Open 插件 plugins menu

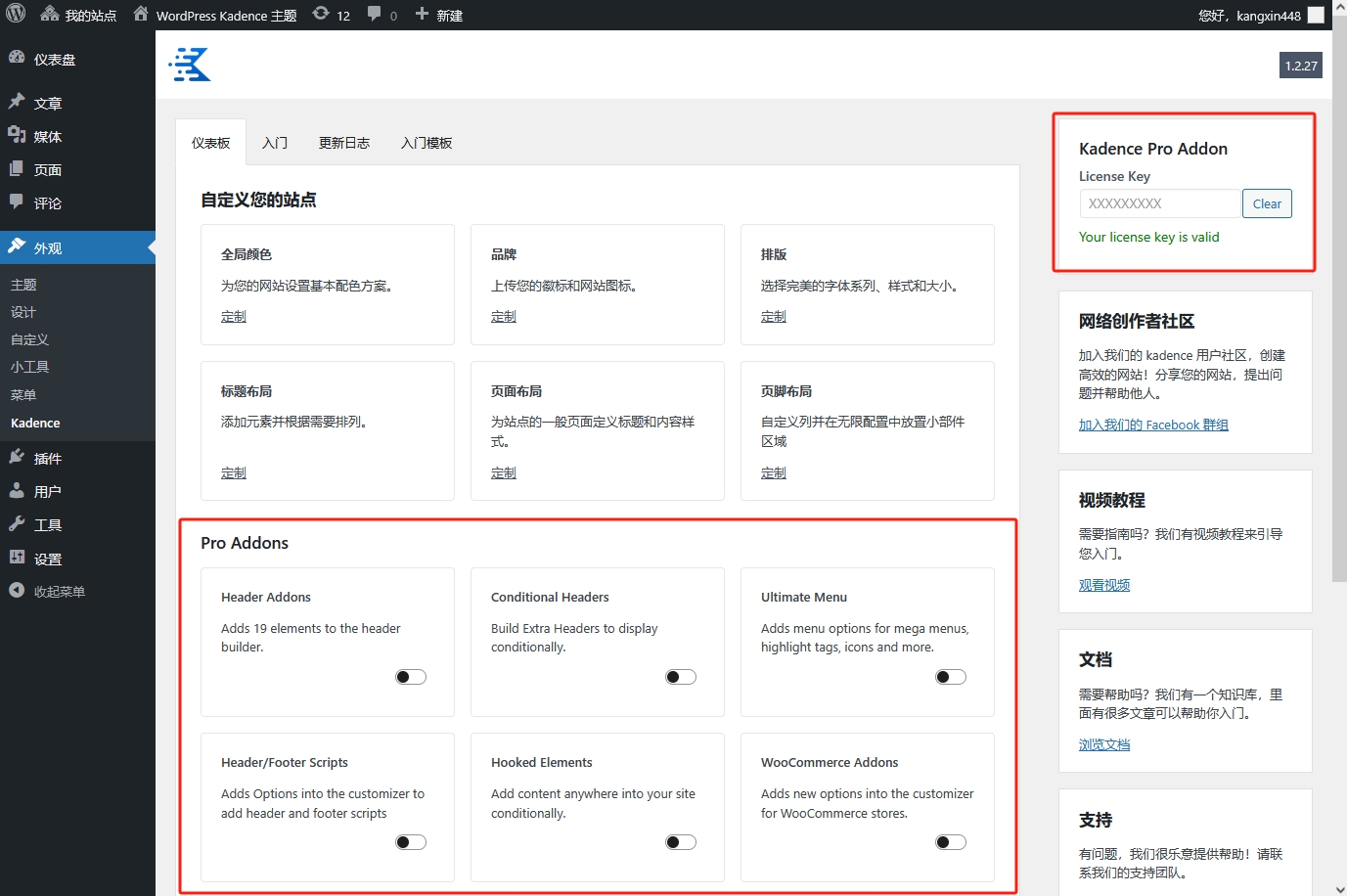[x=77, y=458]
